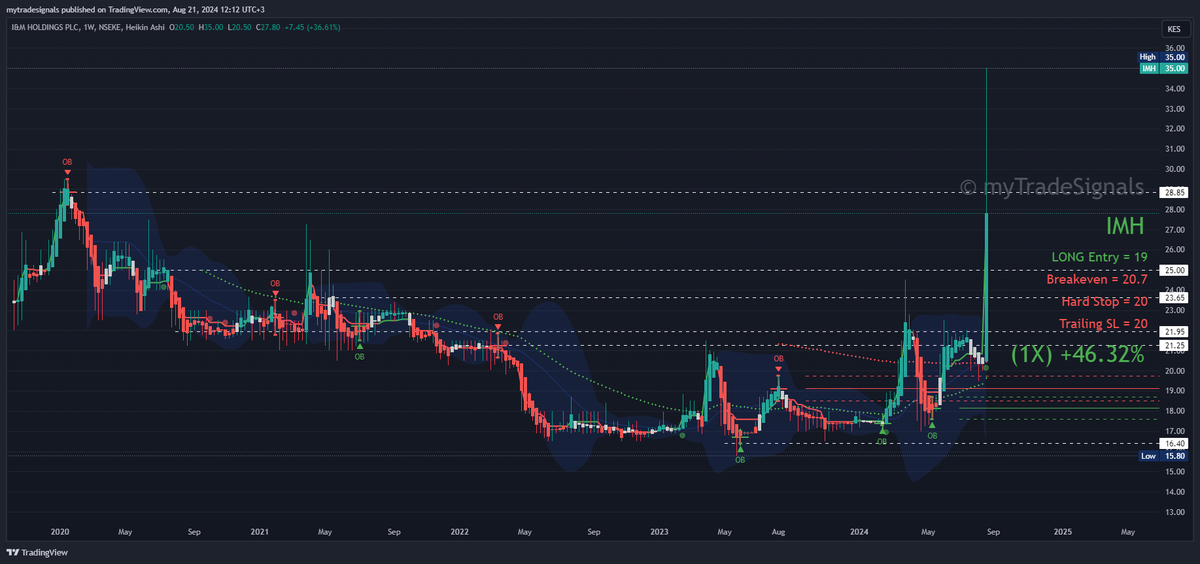Click the 13.00 price scale value
This screenshot has width=1200, height=564.
tap(1173, 512)
